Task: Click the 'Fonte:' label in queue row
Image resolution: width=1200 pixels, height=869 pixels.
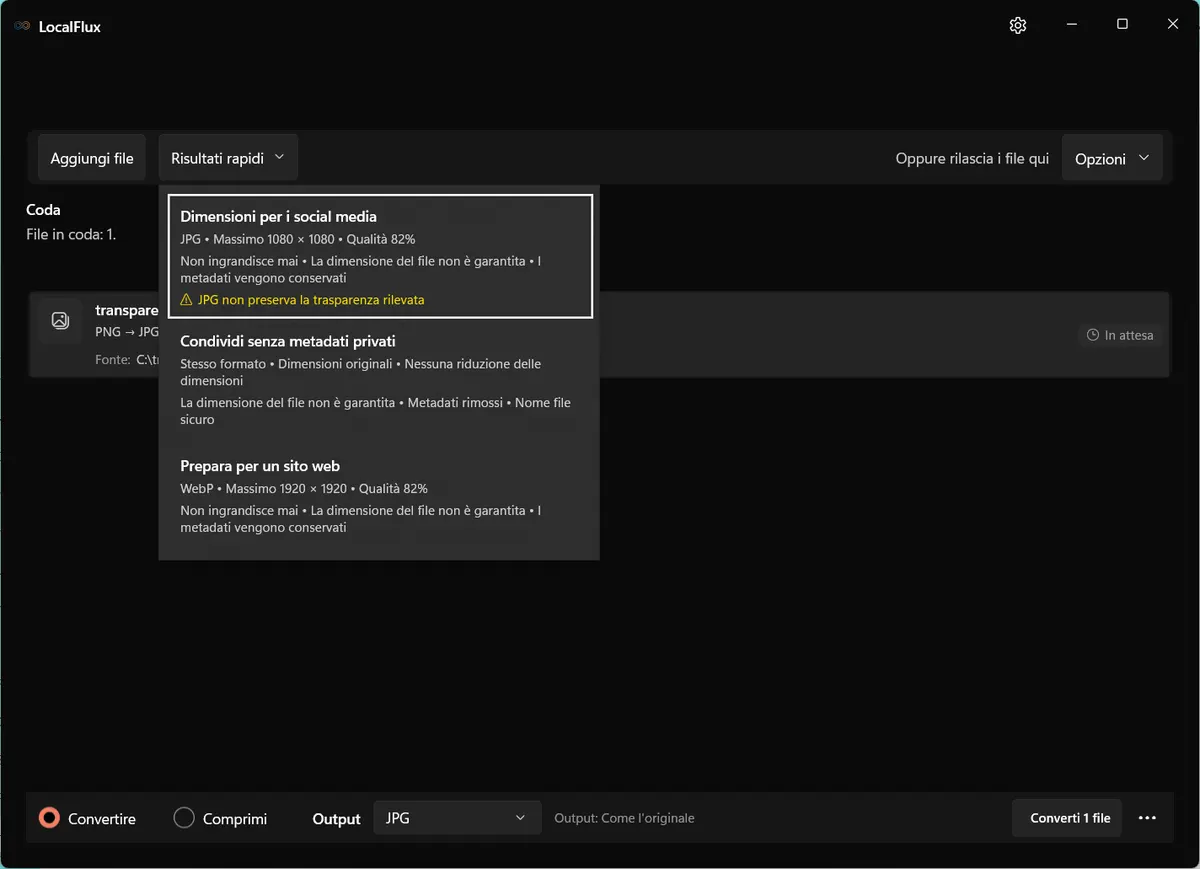Action: point(113,359)
